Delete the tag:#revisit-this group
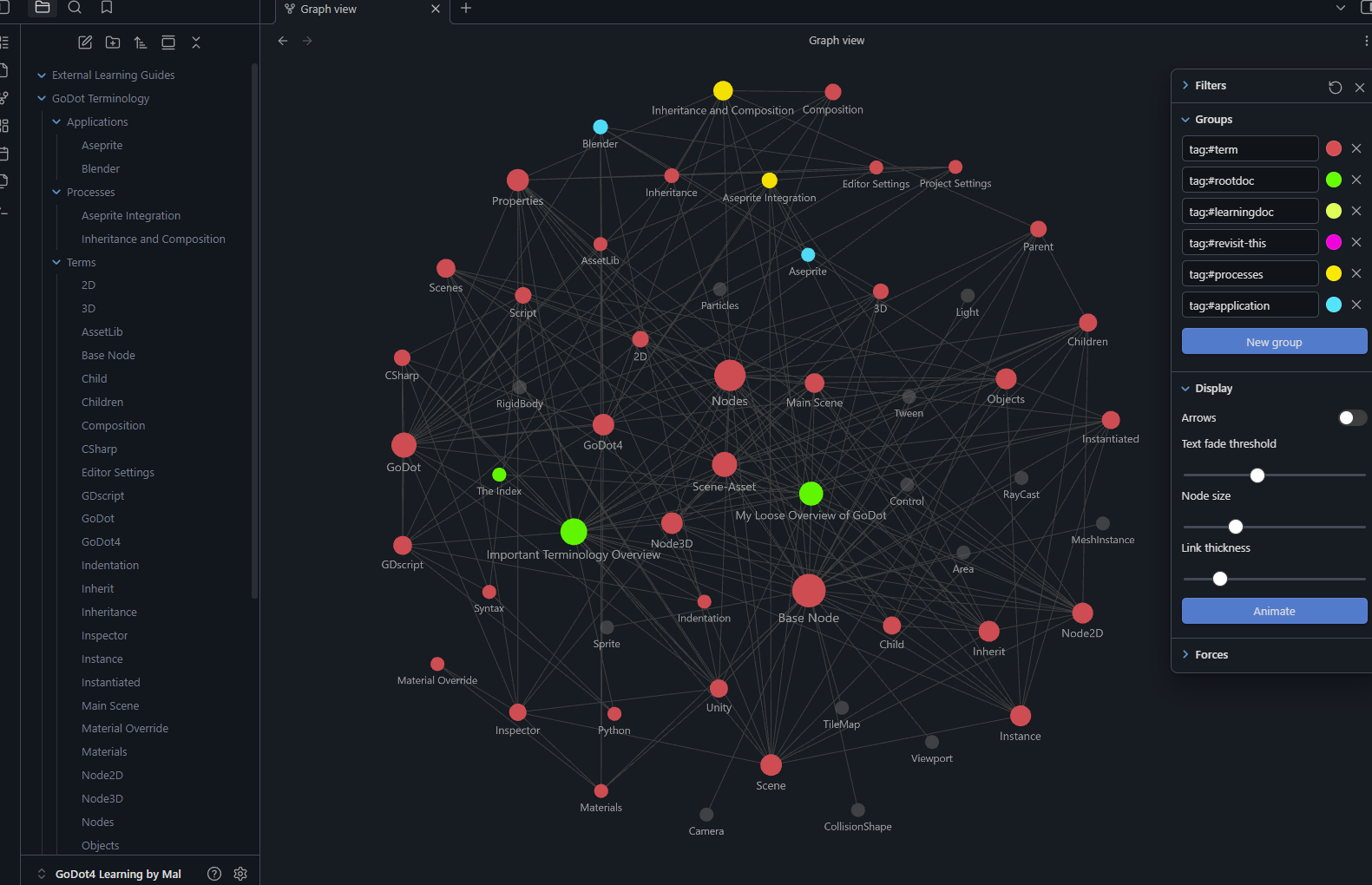Viewport: 1372px width, 885px height. (1356, 243)
